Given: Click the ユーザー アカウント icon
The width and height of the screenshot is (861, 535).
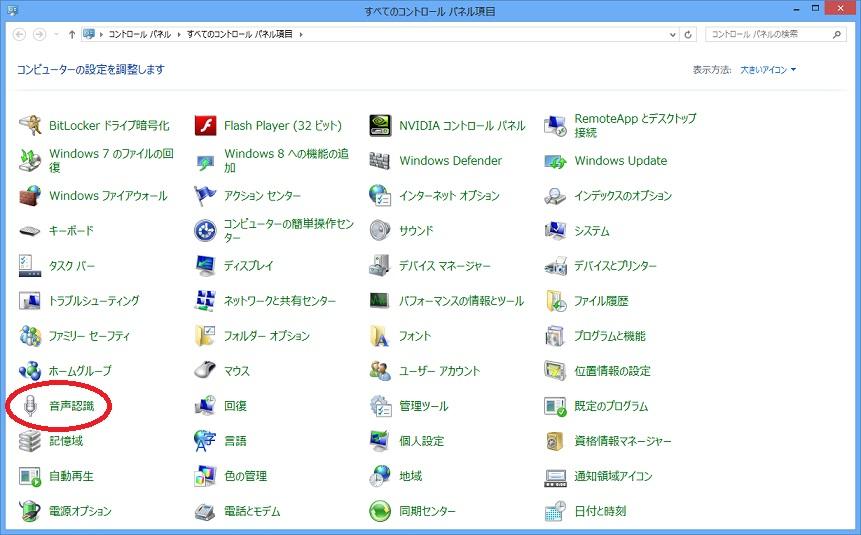Looking at the screenshot, I should tap(380, 371).
